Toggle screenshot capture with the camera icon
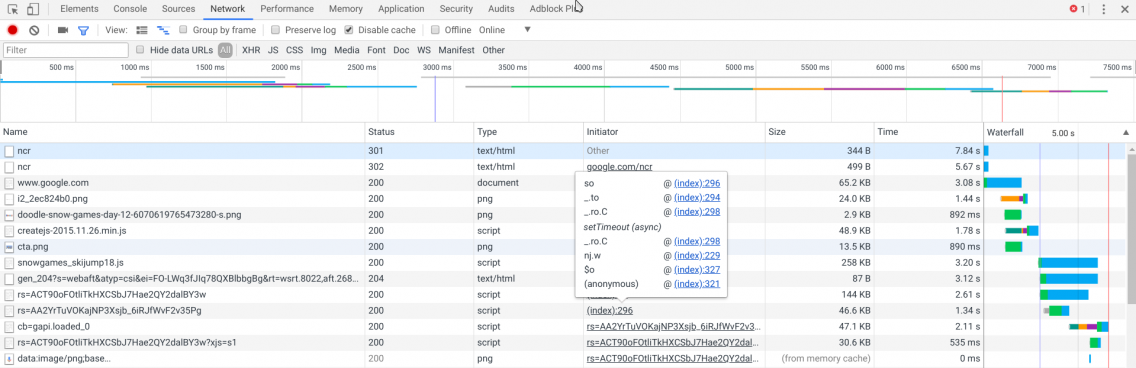The height and width of the screenshot is (368, 1136). coord(63,30)
